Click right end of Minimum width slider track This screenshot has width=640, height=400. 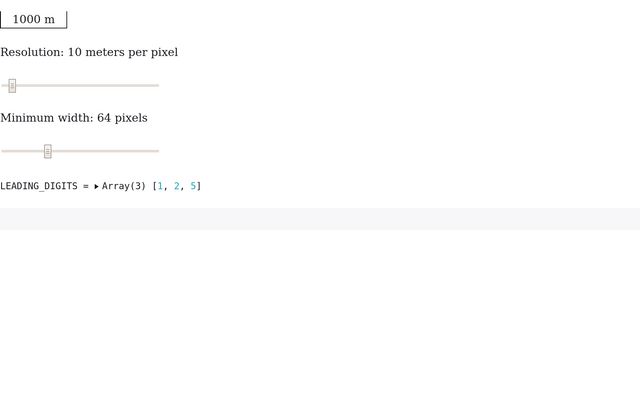point(156,151)
